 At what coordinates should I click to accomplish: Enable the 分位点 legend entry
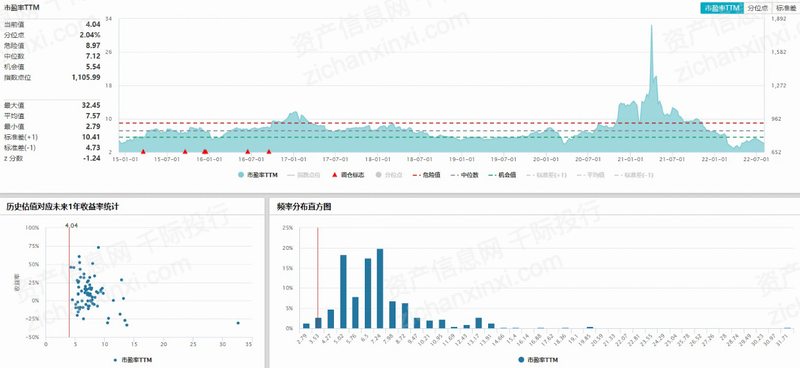point(389,175)
